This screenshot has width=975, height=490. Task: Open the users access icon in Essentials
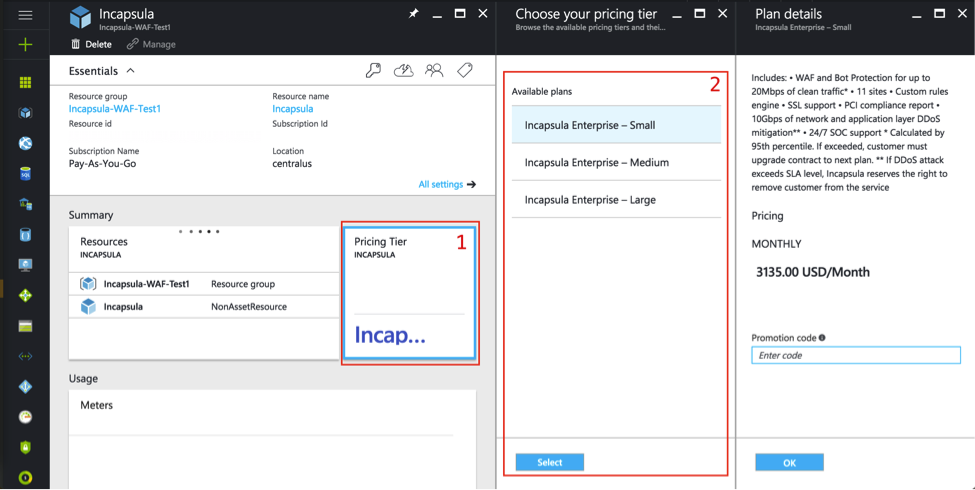click(x=434, y=71)
